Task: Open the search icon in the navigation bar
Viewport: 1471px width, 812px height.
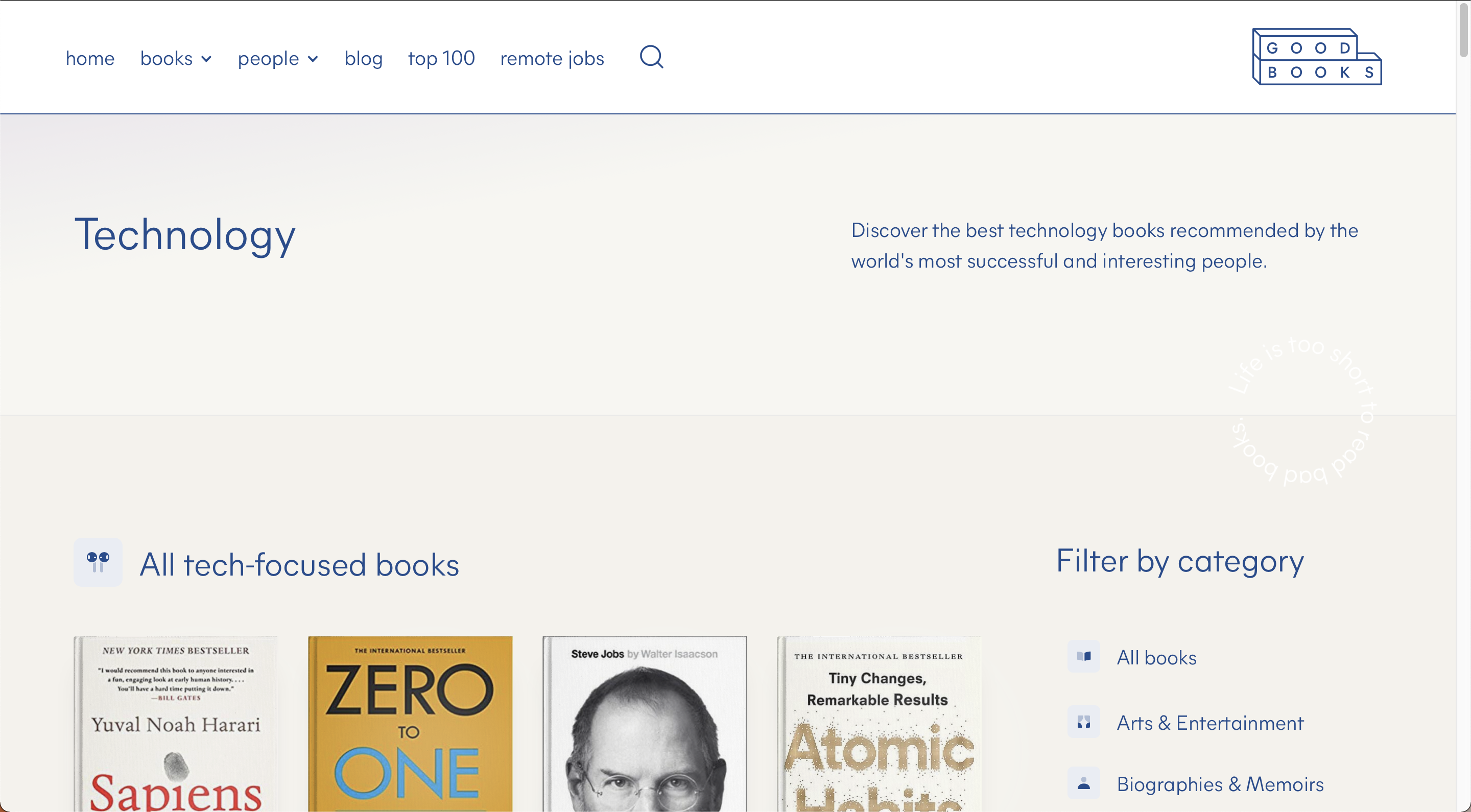Action: click(651, 57)
